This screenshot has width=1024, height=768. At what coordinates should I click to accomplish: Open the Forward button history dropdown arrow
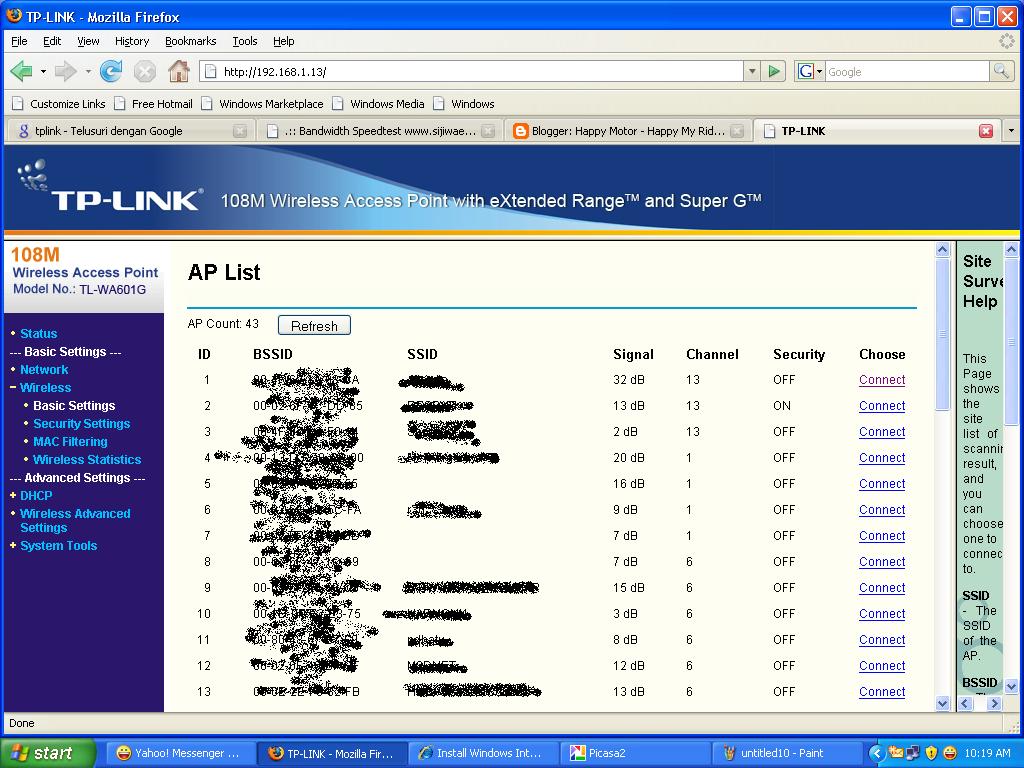88,71
